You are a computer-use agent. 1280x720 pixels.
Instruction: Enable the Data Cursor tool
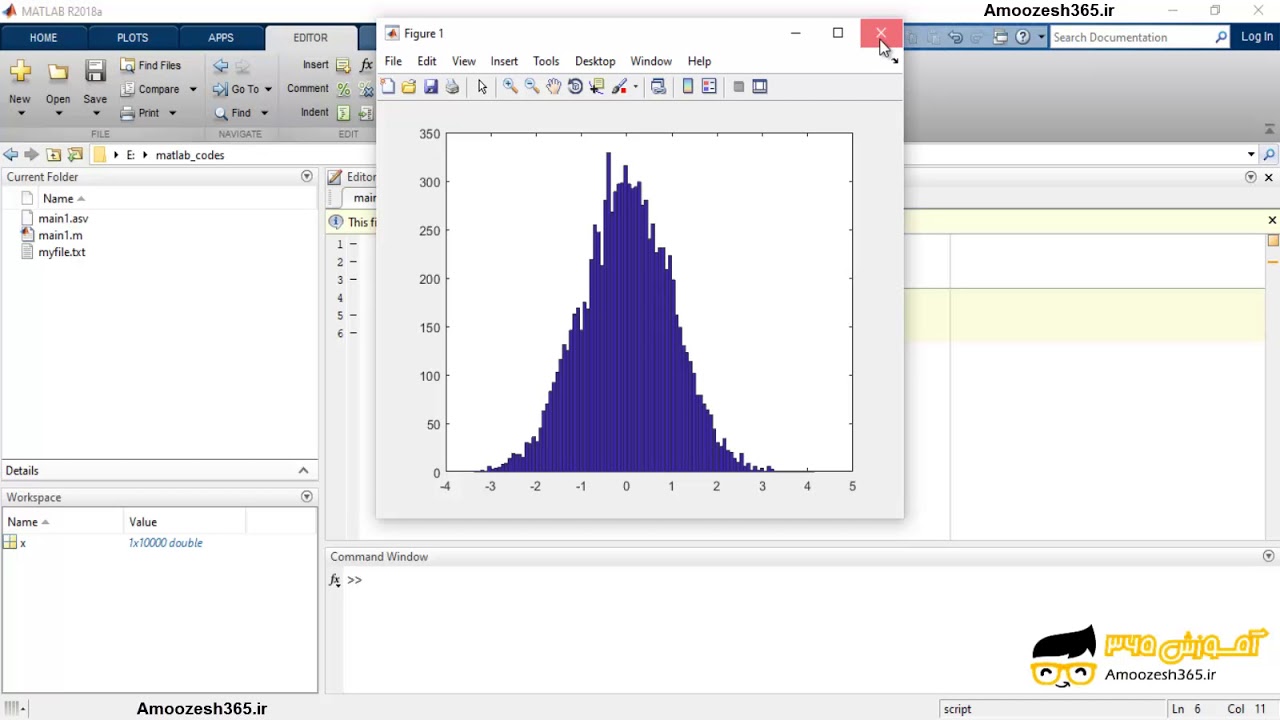pos(597,87)
